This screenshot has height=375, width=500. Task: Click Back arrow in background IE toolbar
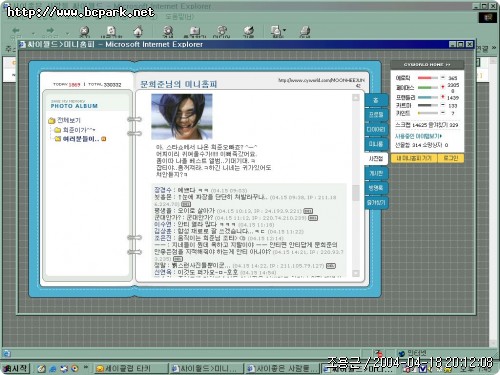[16, 30]
